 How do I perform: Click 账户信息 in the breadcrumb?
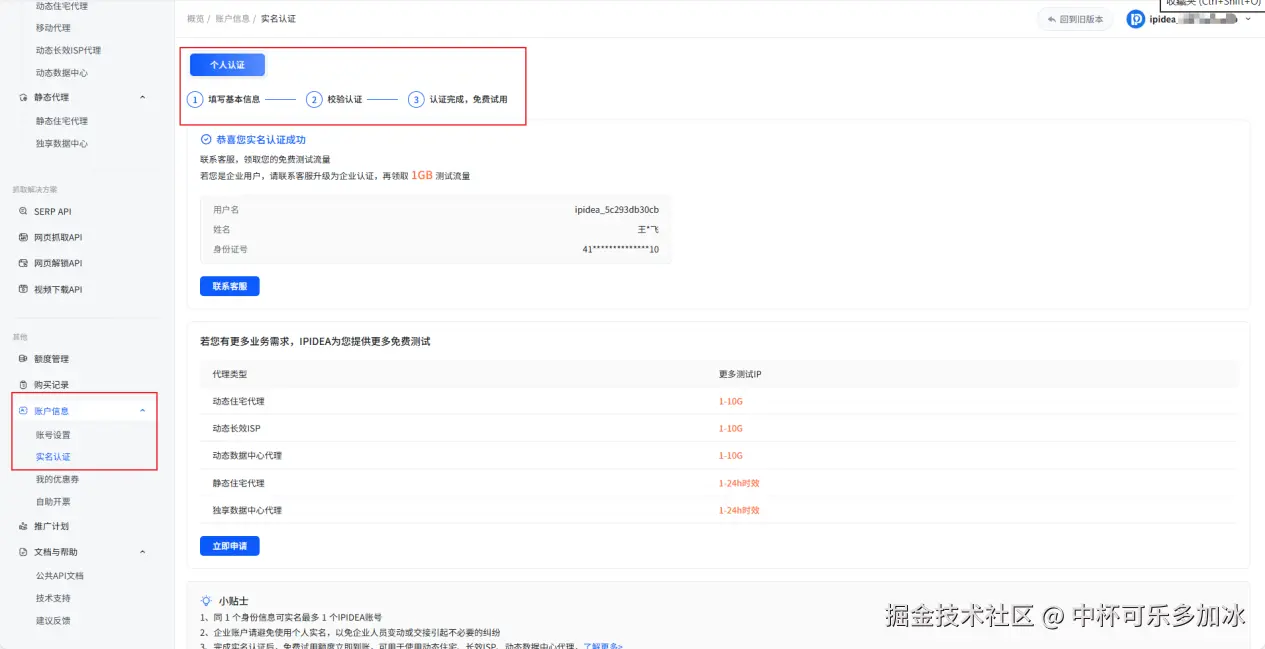click(x=232, y=19)
